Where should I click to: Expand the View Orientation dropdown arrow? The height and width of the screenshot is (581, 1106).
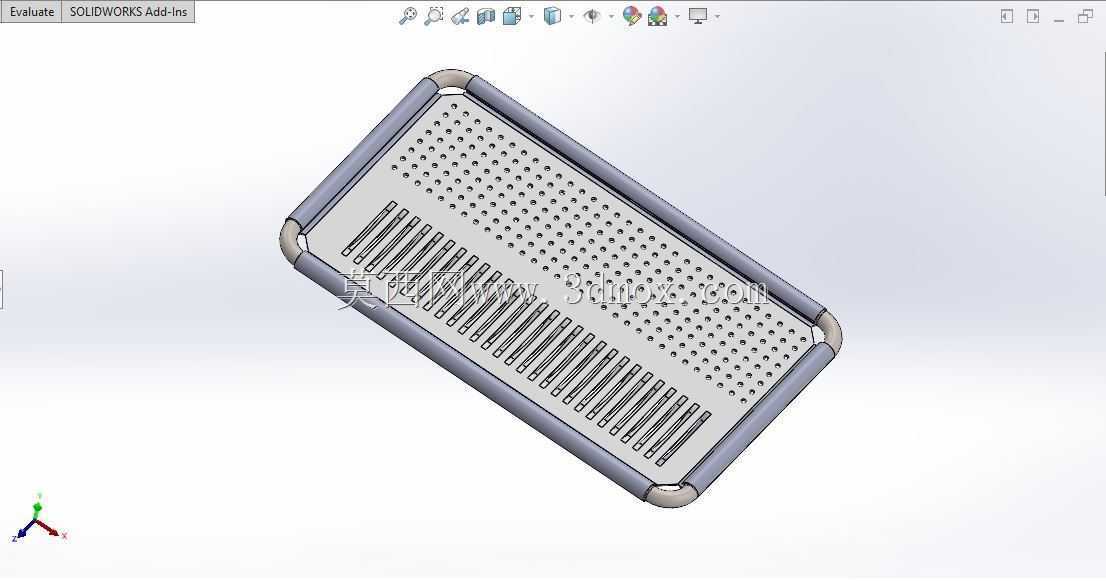[x=531, y=16]
